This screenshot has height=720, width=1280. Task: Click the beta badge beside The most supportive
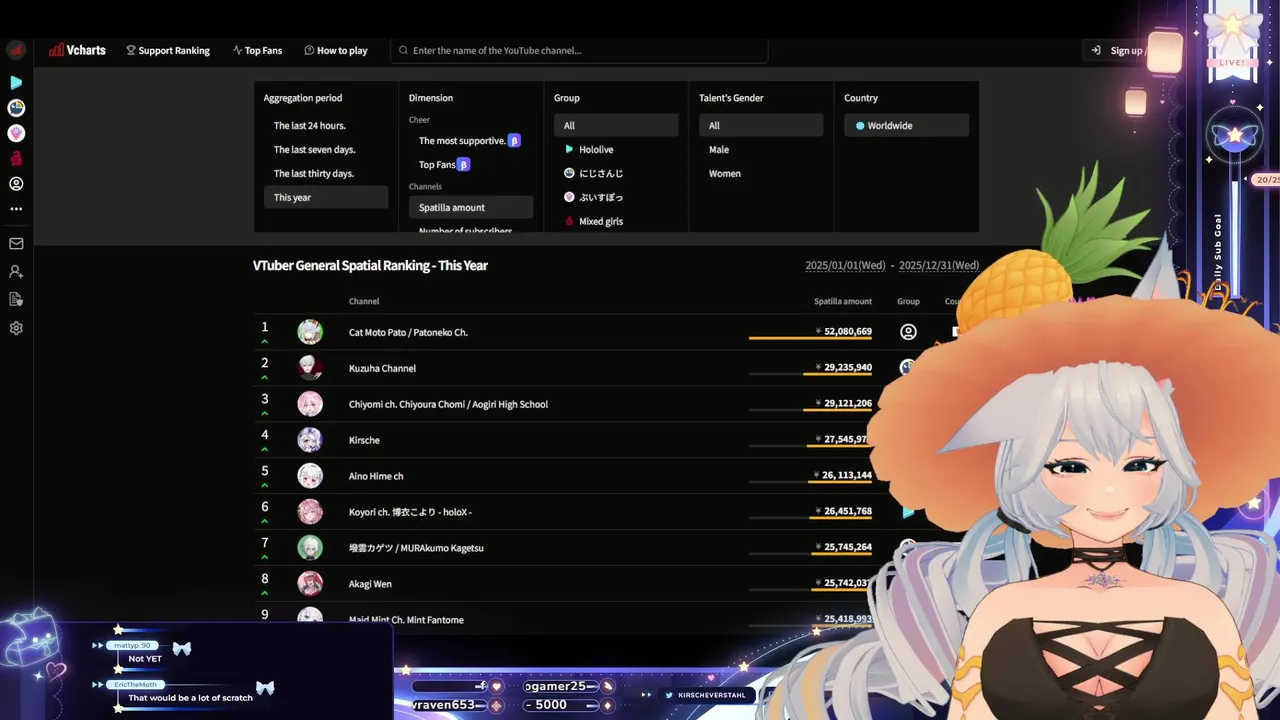coord(514,141)
